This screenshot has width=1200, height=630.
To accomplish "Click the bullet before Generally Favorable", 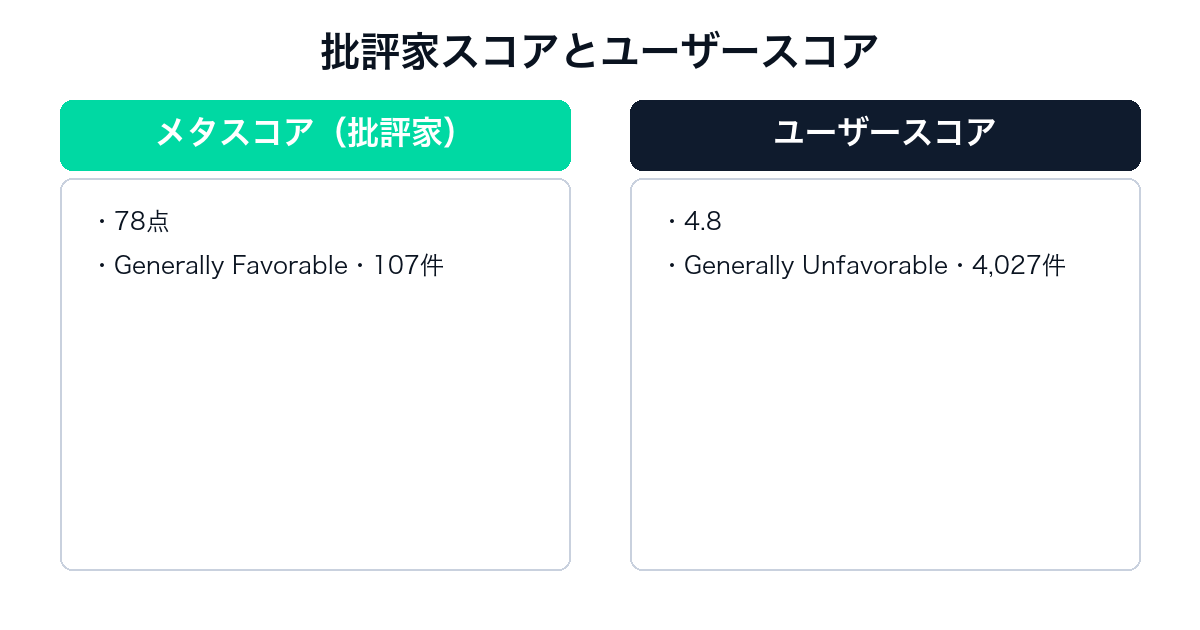I will pos(102,266).
